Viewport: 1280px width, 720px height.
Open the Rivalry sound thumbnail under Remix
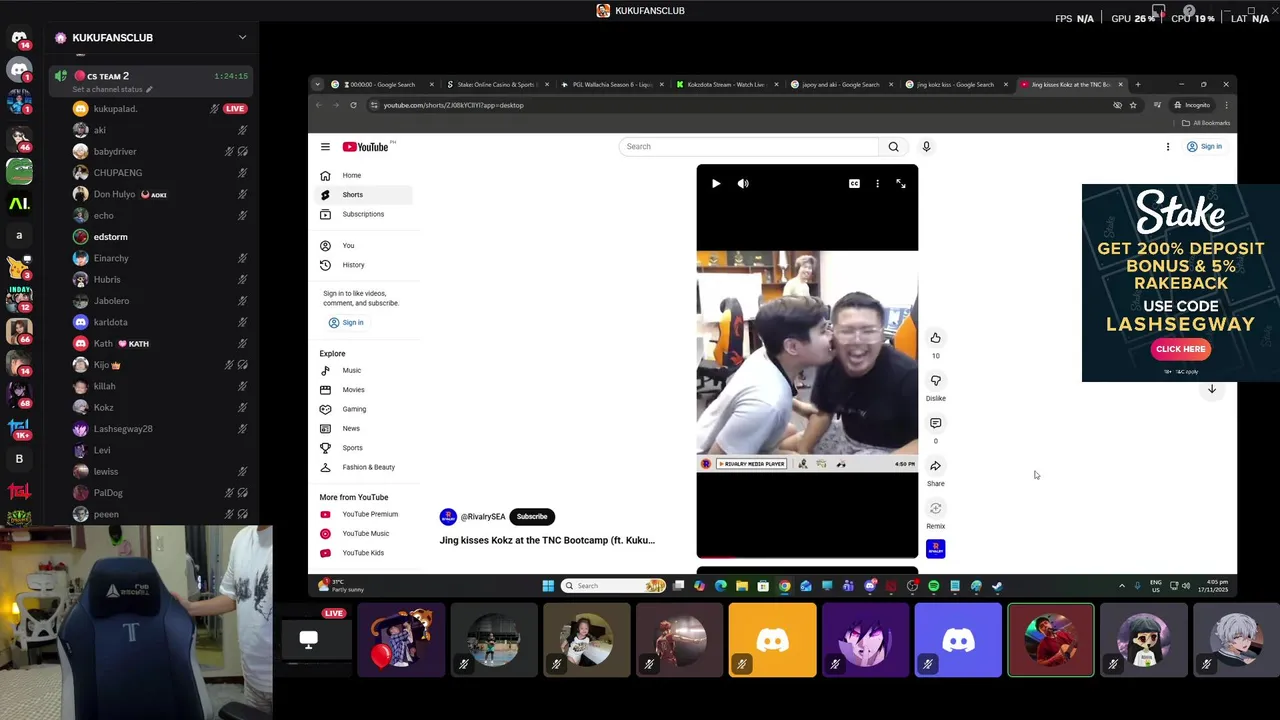coord(936,549)
